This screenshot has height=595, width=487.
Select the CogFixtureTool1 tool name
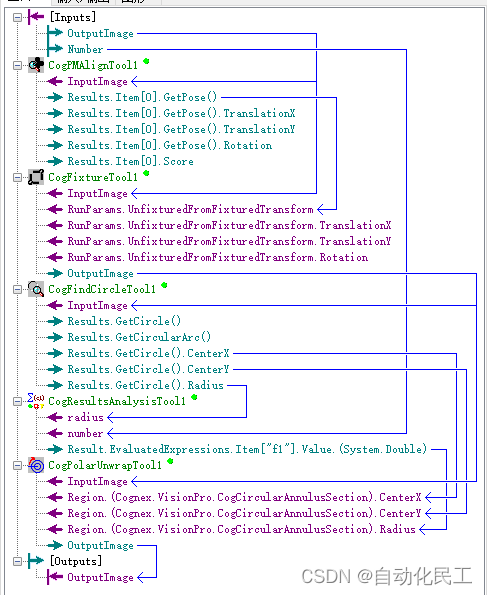(93, 177)
